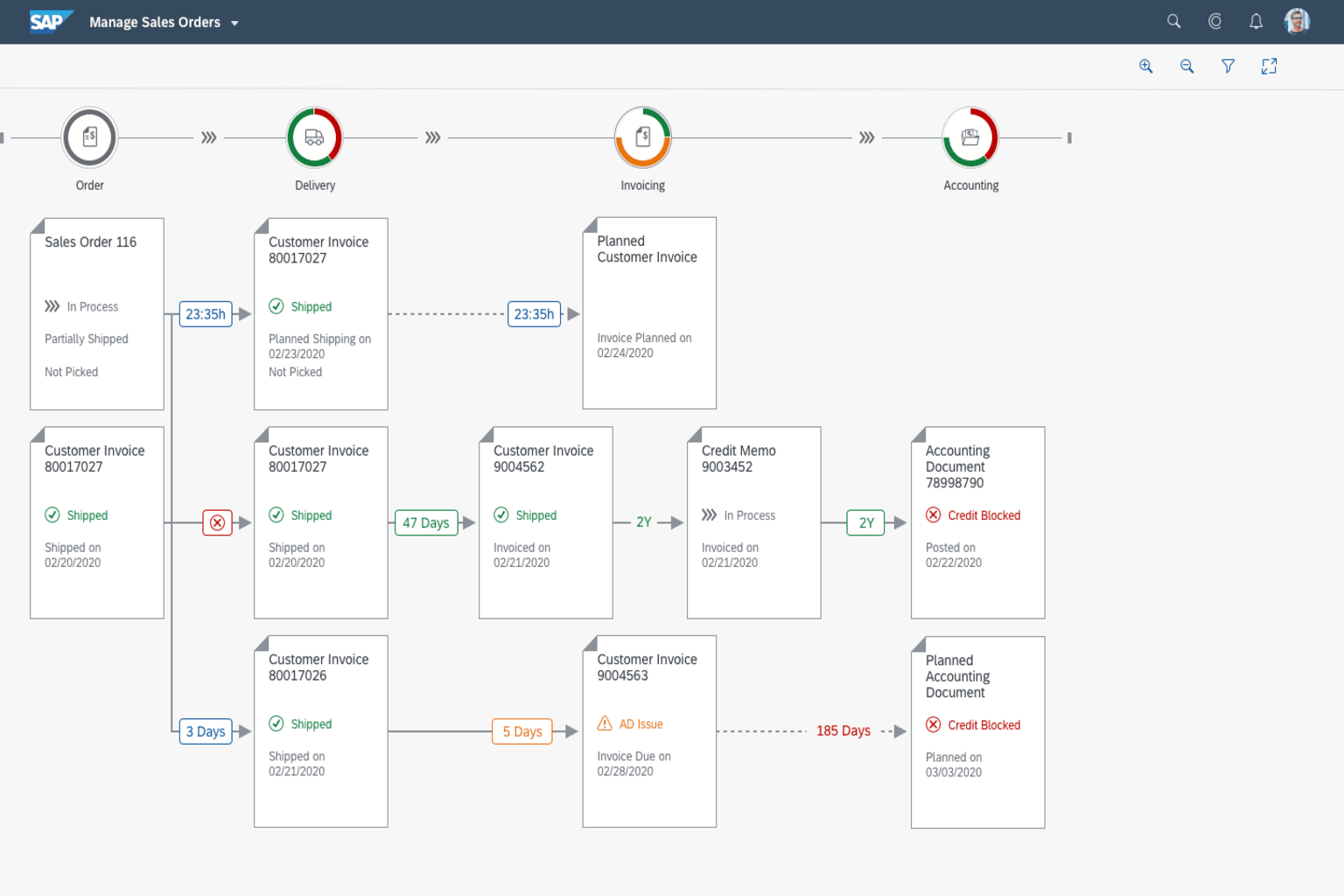Open the user profile avatar
The width and height of the screenshot is (1344, 896).
[x=1297, y=22]
